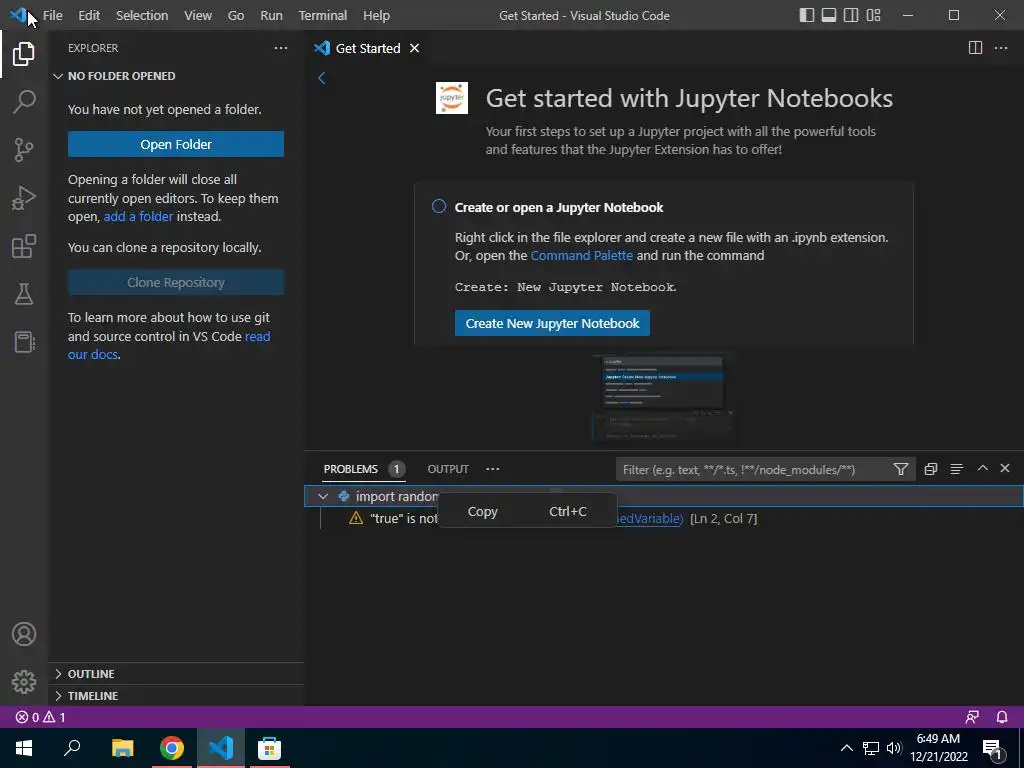Click the errors and warnings status item
Viewport: 1024px width, 768px height.
(40, 717)
